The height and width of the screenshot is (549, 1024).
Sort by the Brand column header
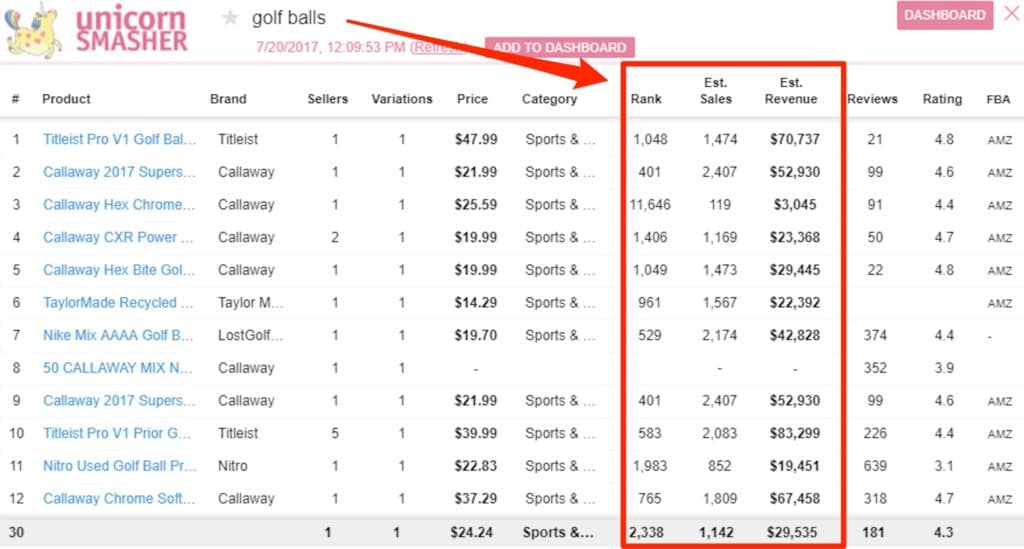[228, 99]
